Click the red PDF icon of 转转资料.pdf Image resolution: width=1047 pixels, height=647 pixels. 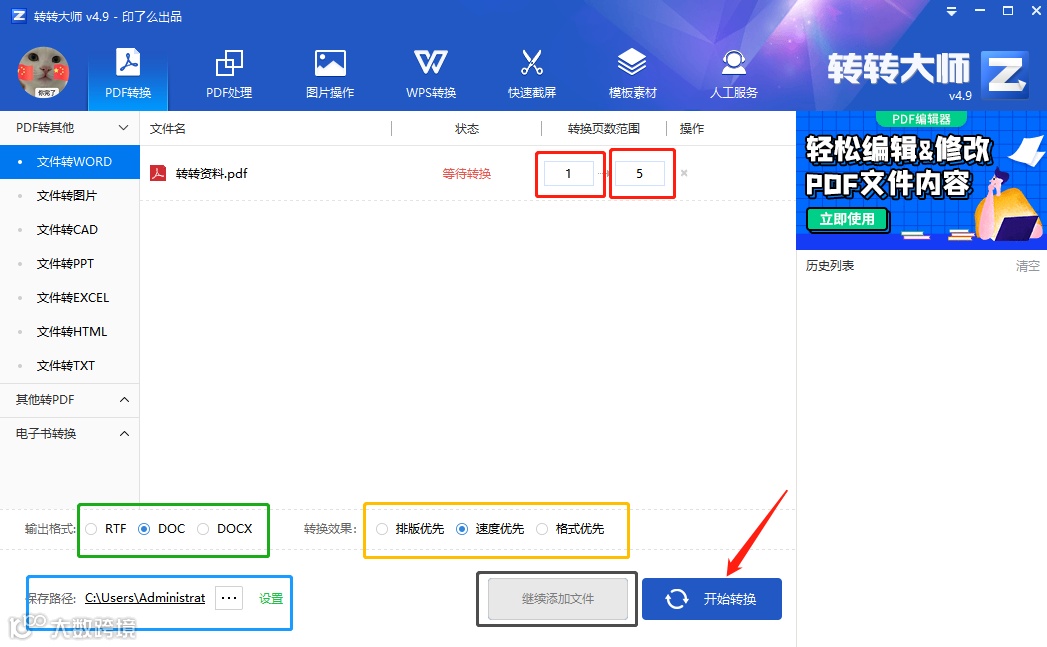158,174
